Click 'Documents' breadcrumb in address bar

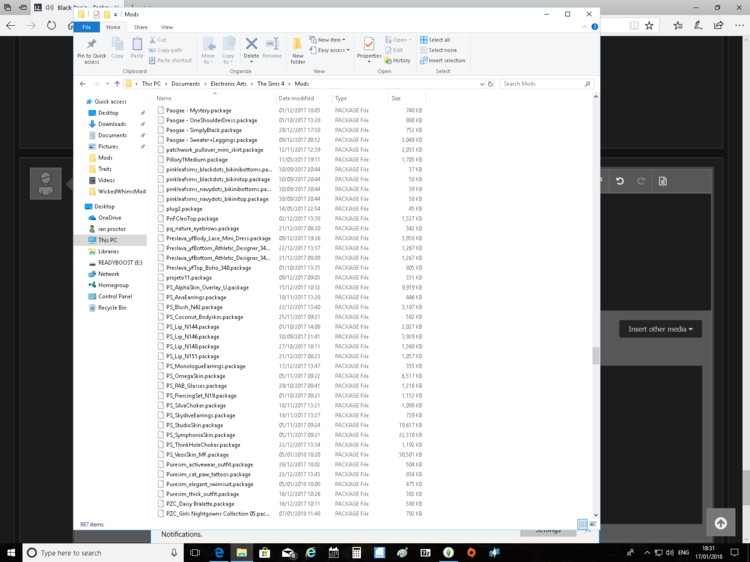(x=186, y=84)
